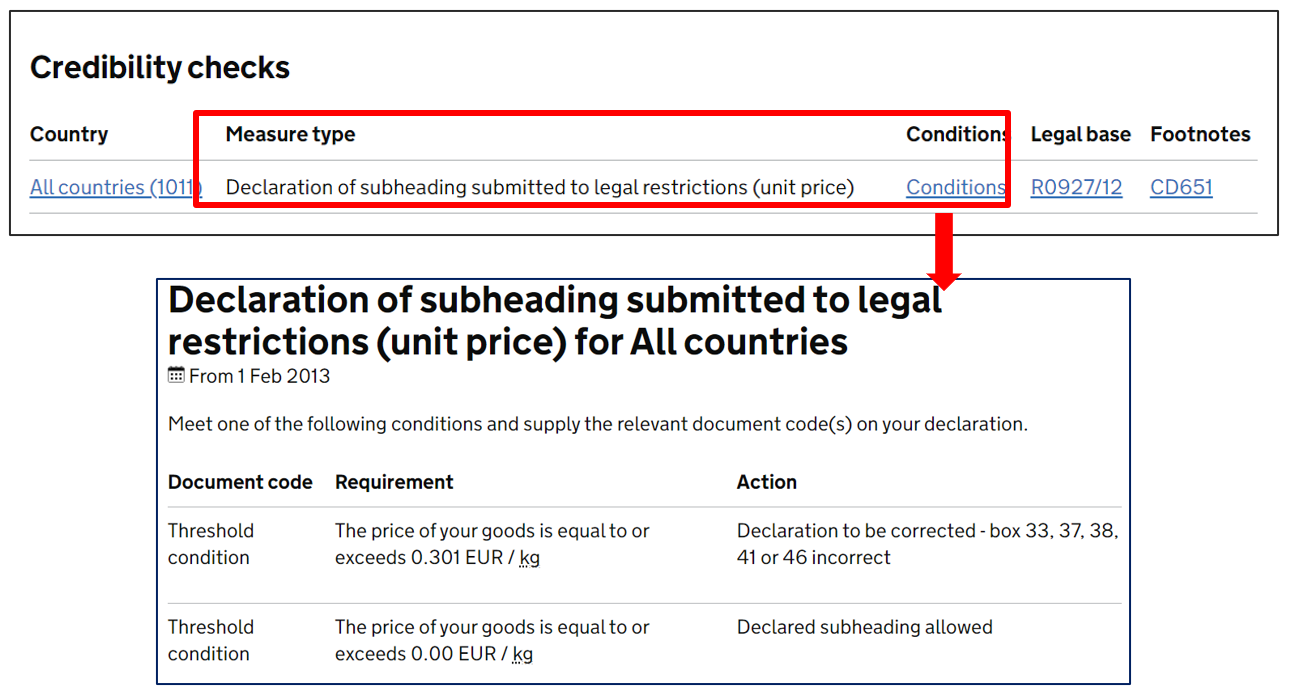This screenshot has width=1290, height=693.
Task: Open the All countries (1011) link
Action: [116, 187]
